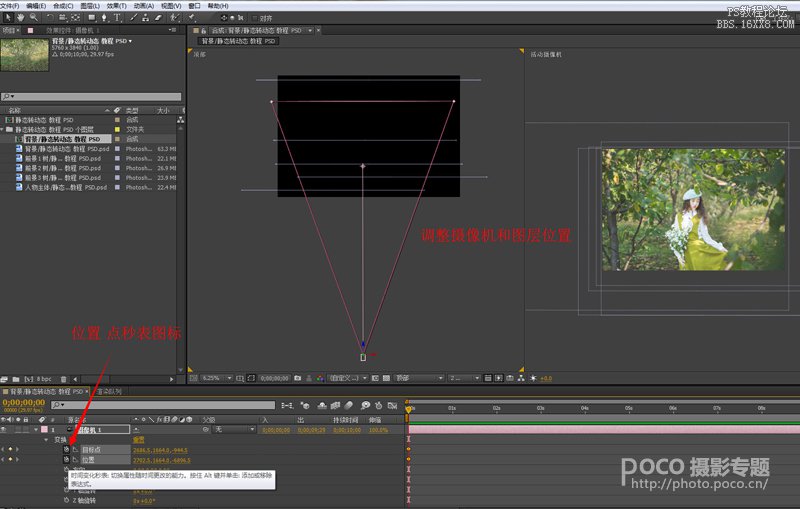The height and width of the screenshot is (509, 800).
Task: Select the Brush tool
Action: pos(134,17)
